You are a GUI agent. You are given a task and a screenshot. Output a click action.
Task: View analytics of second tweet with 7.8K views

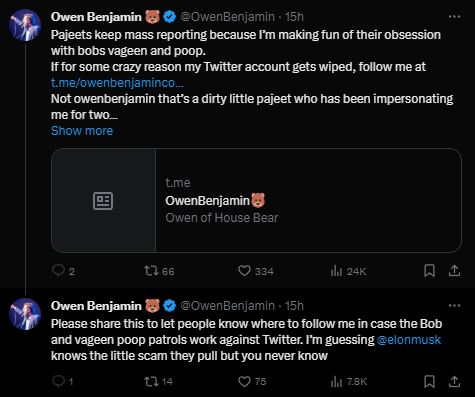coord(349,382)
